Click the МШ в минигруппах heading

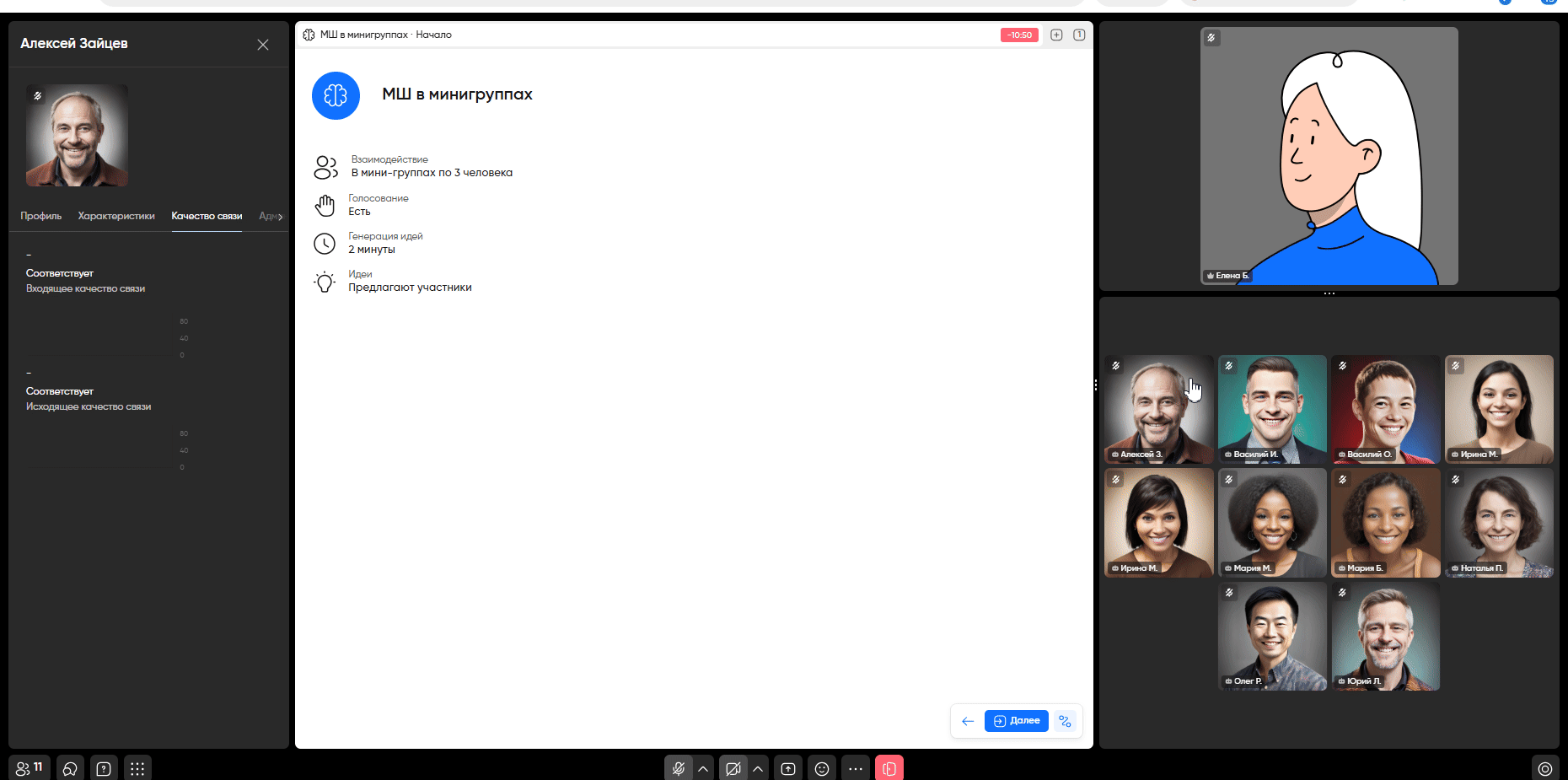click(x=457, y=94)
